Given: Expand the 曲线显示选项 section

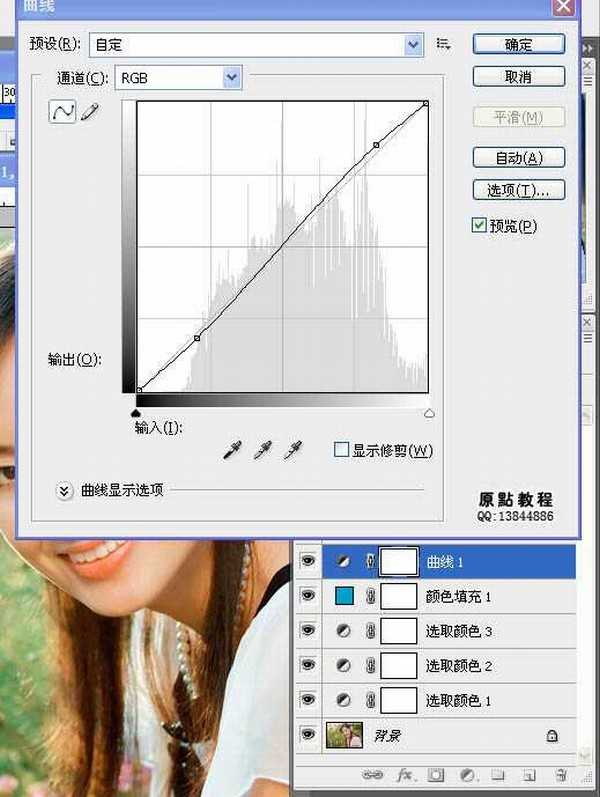Looking at the screenshot, I should pyautogui.click(x=65, y=490).
